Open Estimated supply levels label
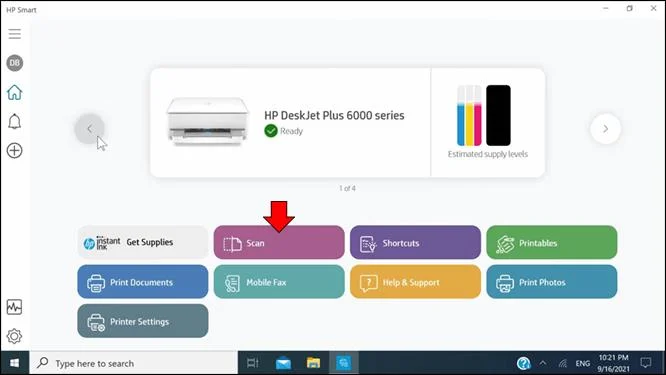666x375 pixels. [x=488, y=154]
